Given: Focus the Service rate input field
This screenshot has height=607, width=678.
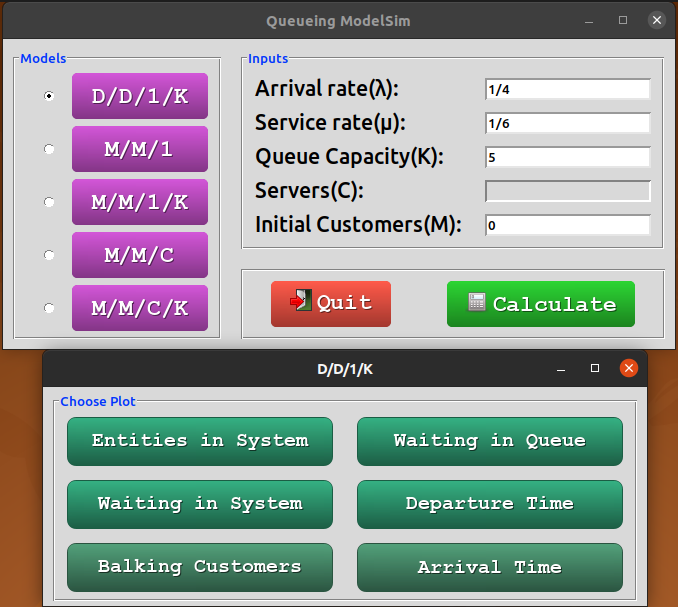Looking at the screenshot, I should point(567,123).
